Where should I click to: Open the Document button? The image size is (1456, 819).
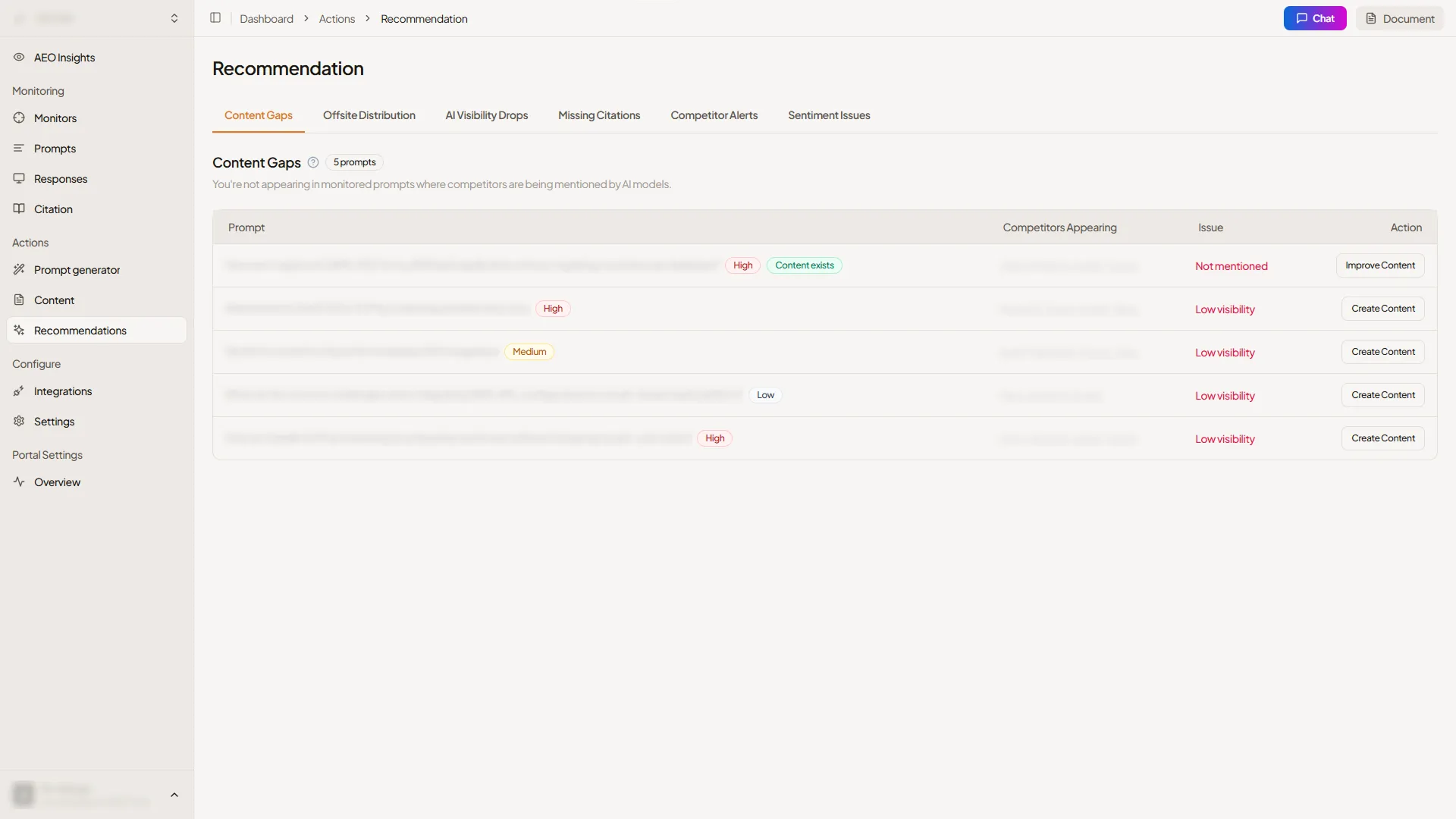[1400, 18]
